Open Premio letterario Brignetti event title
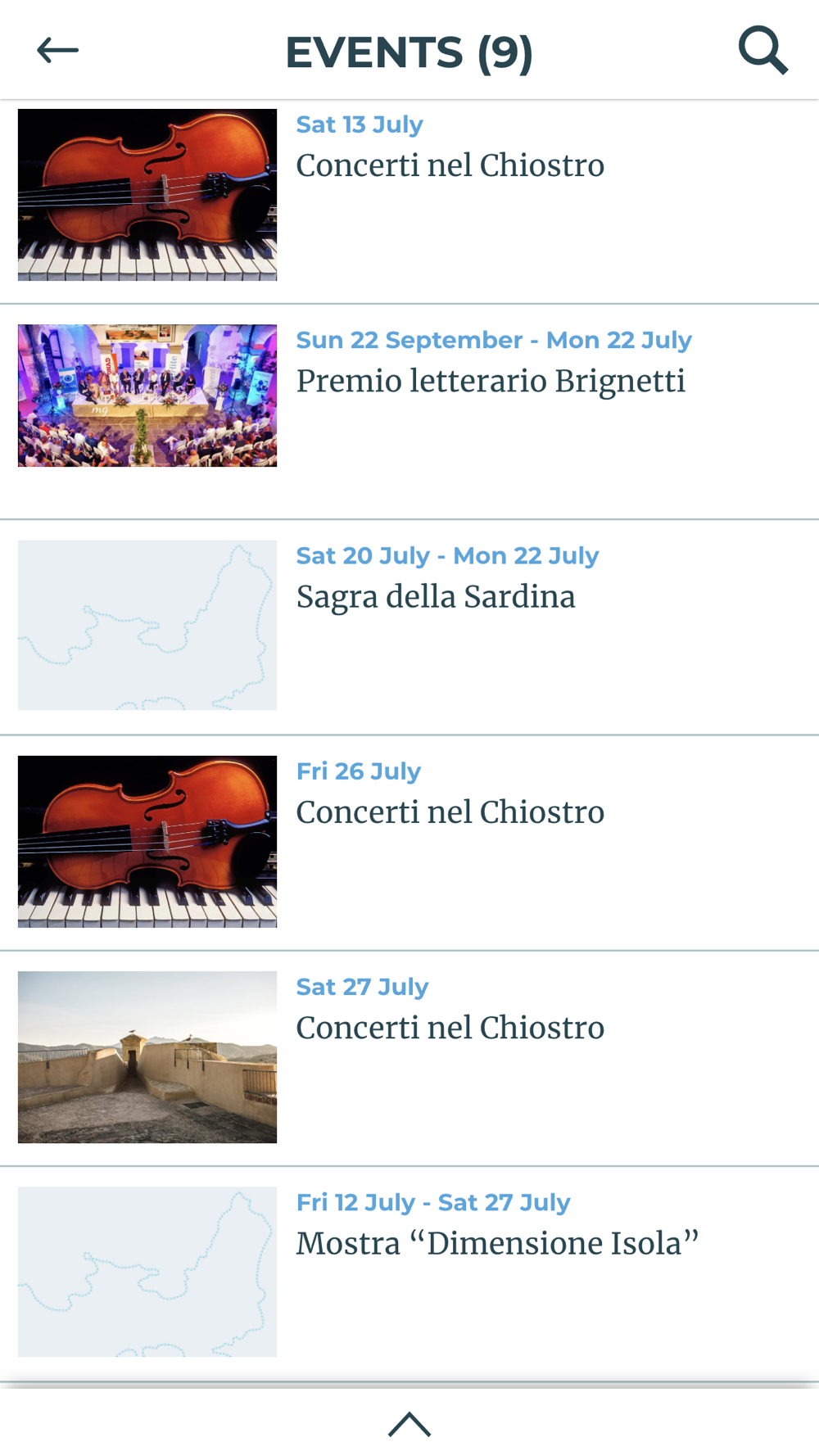819x1456 pixels. pyautogui.click(x=491, y=382)
